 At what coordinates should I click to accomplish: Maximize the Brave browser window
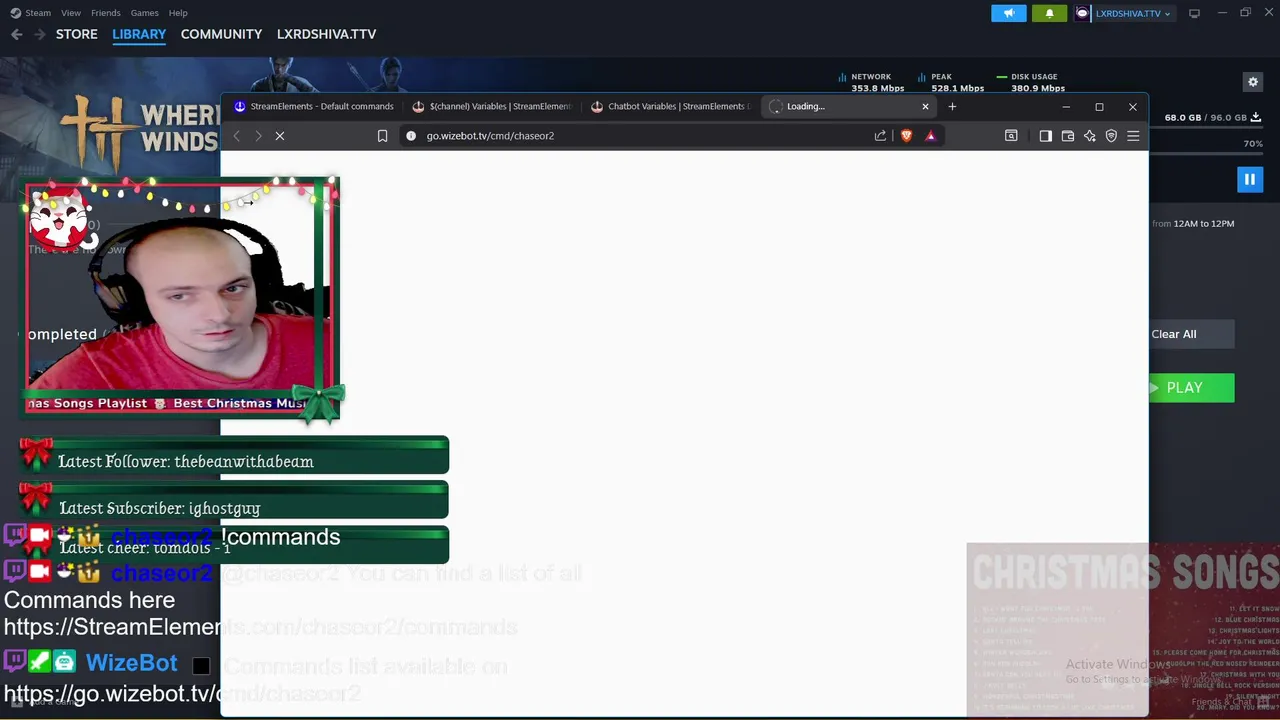pyautogui.click(x=1099, y=106)
